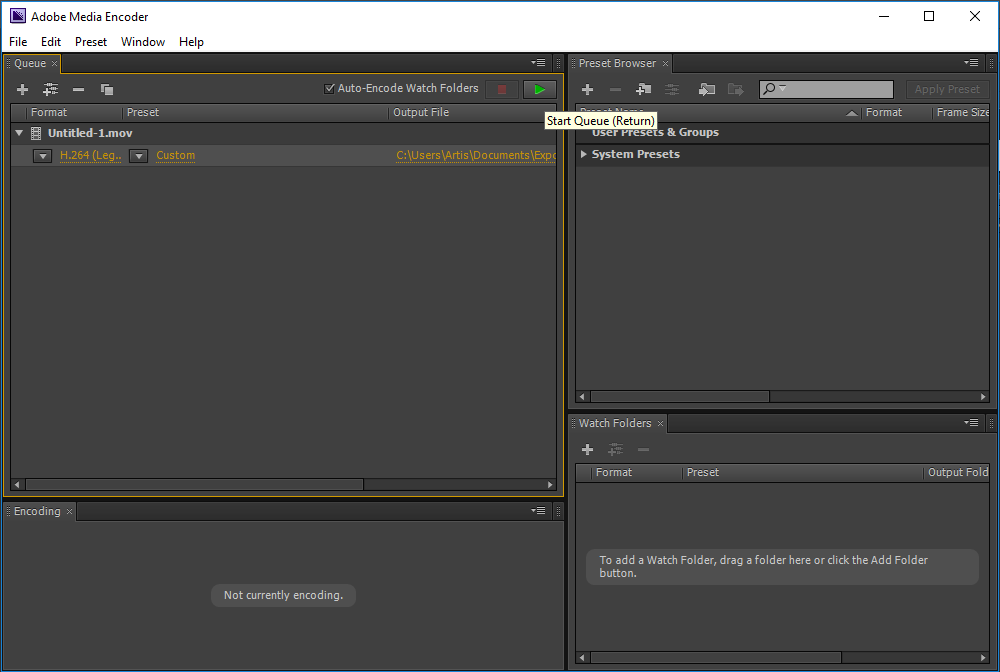Open preset settings icon in Preset Browser
The image size is (1000, 672).
[672, 89]
